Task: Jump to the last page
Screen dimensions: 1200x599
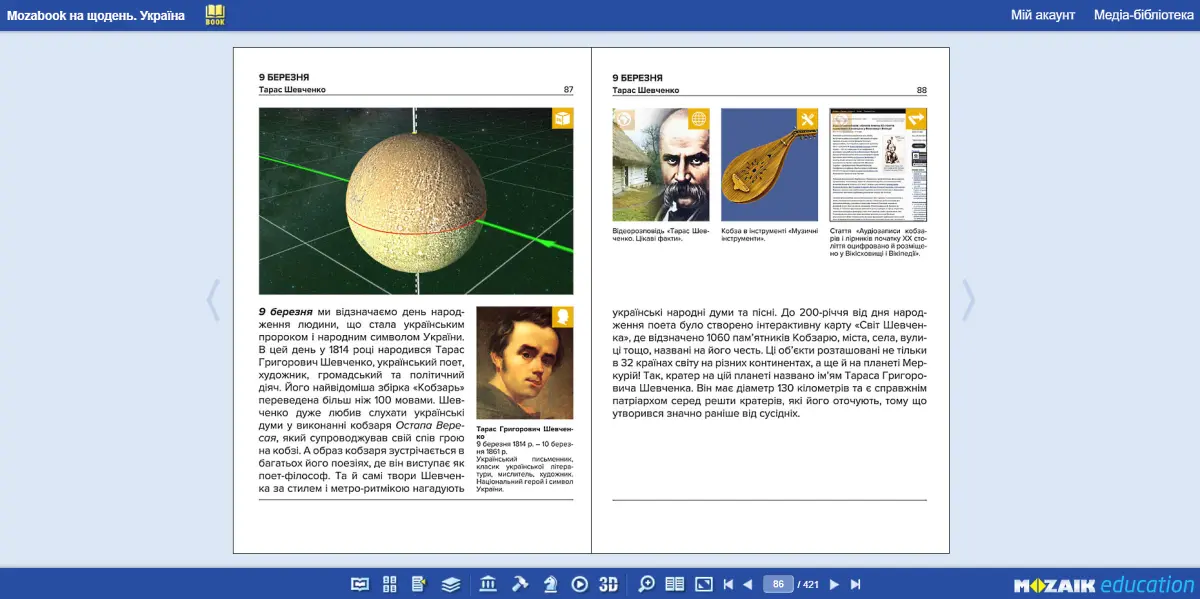Action: pyautogui.click(x=856, y=584)
